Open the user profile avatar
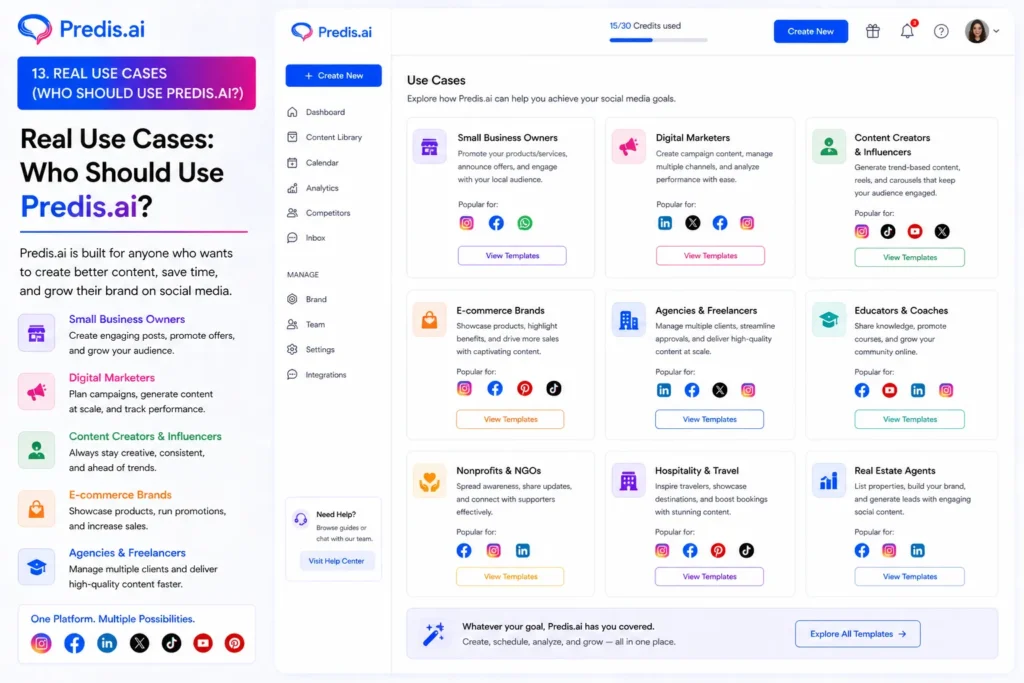The image size is (1024, 683). click(976, 31)
